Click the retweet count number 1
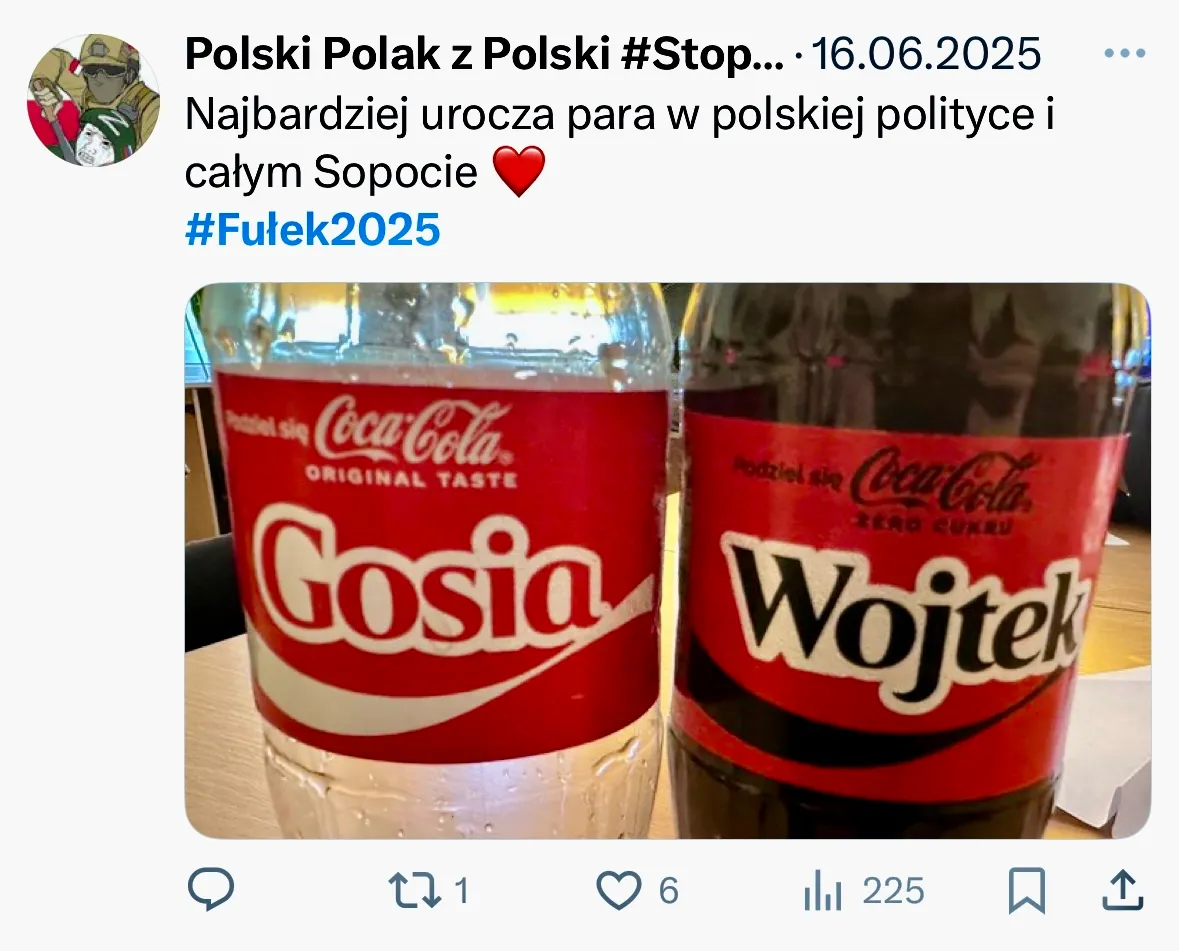The width and height of the screenshot is (1179, 951). tap(462, 890)
